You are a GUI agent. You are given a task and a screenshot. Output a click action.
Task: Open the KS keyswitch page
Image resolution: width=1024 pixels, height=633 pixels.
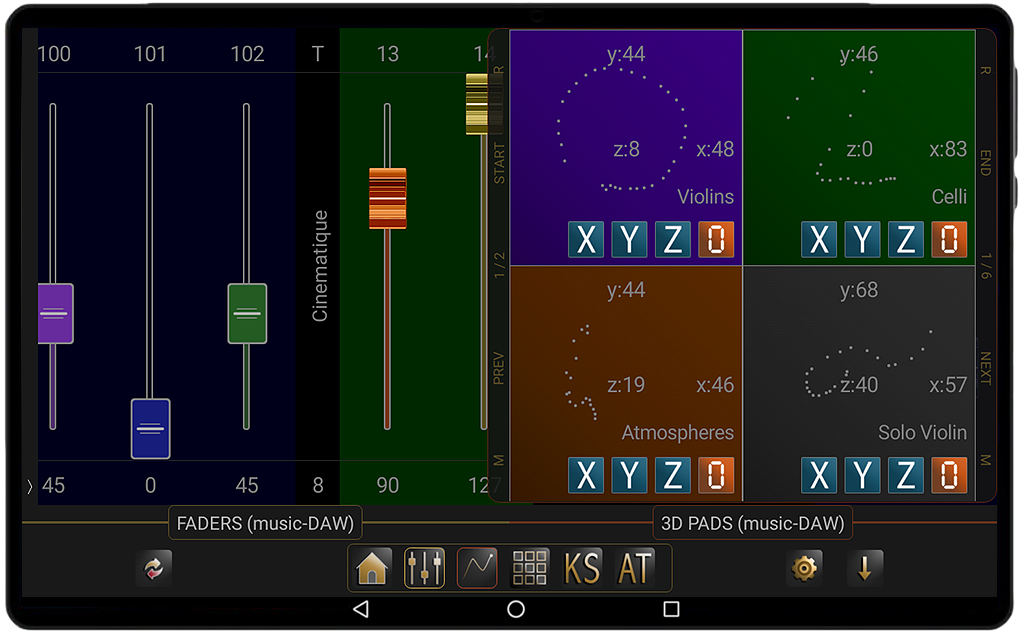tap(582, 569)
